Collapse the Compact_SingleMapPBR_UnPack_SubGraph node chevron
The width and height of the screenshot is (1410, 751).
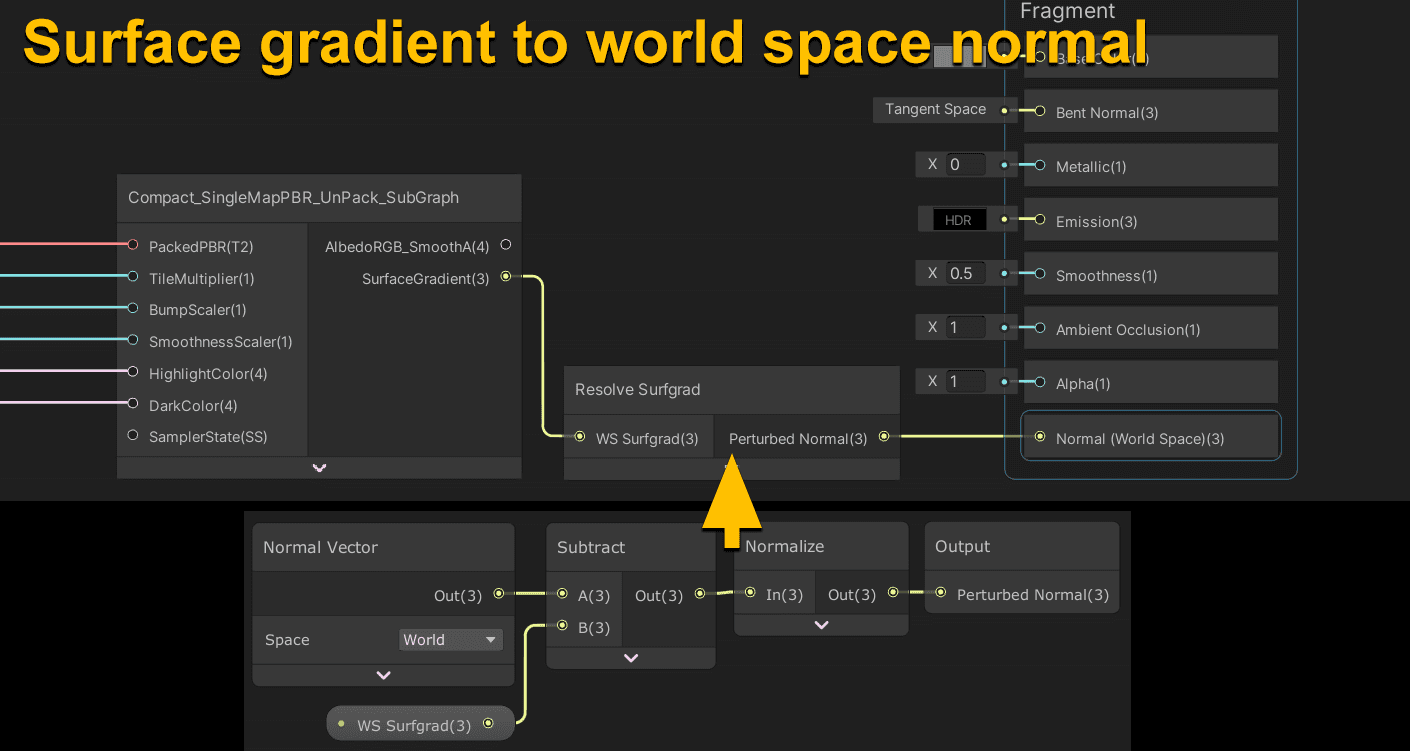[x=319, y=468]
